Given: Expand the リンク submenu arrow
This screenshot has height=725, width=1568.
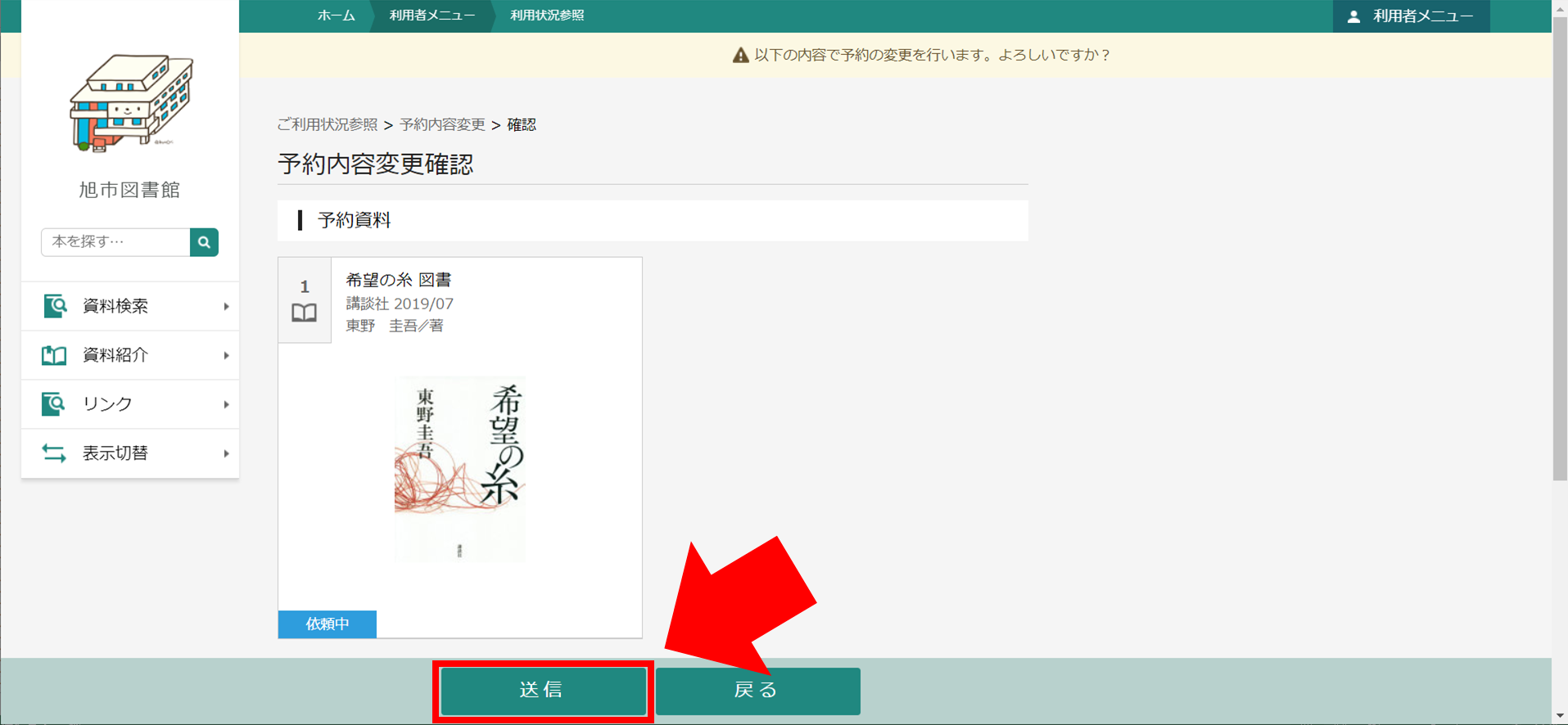Looking at the screenshot, I should tap(226, 404).
